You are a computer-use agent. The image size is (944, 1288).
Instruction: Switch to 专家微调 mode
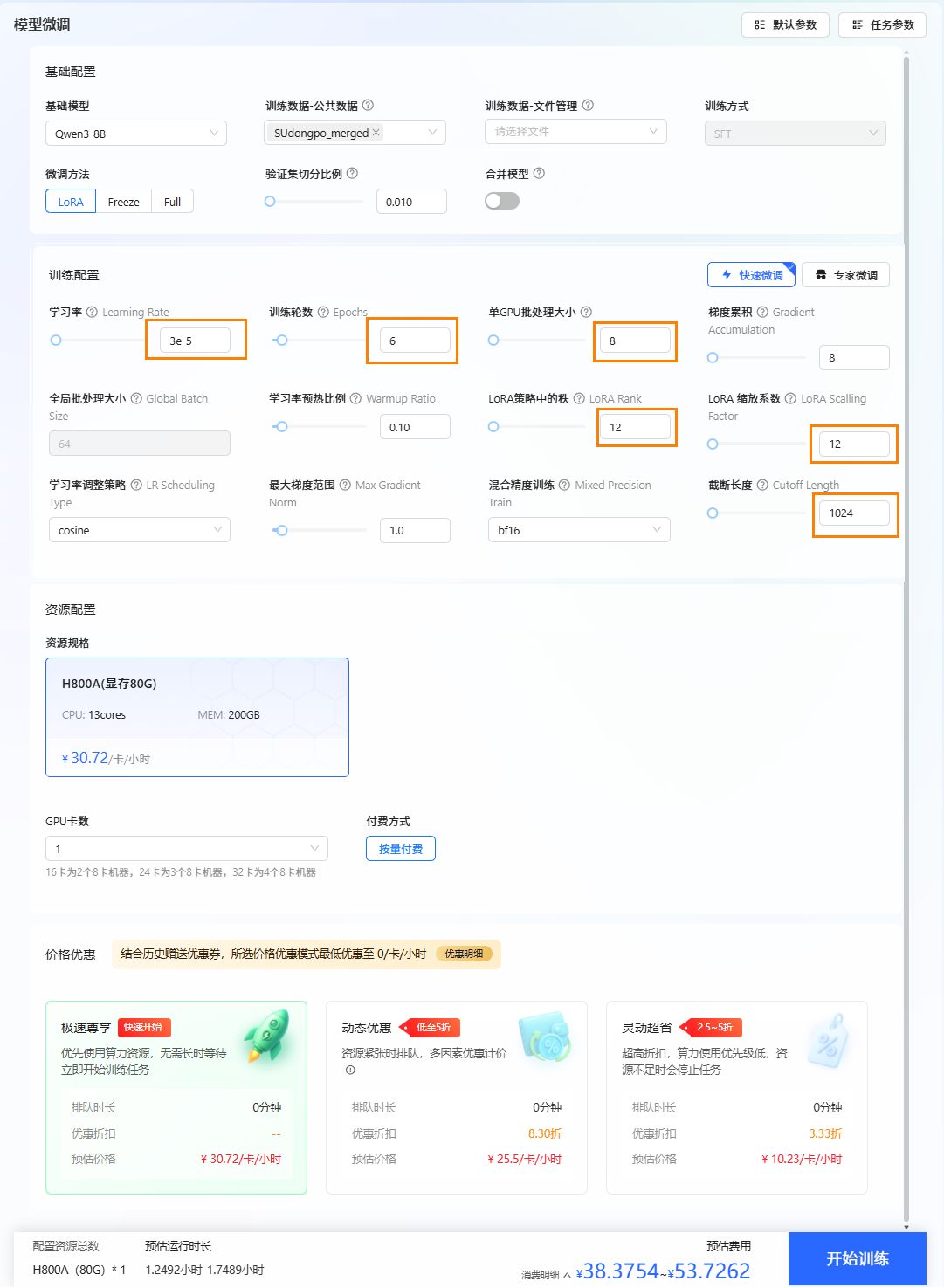(844, 274)
